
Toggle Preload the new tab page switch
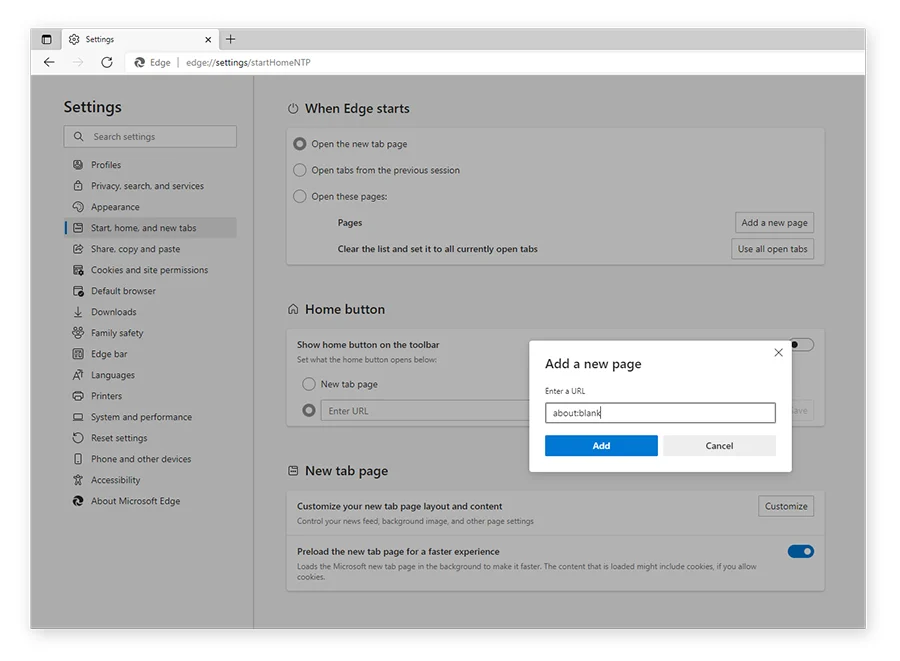click(x=801, y=551)
